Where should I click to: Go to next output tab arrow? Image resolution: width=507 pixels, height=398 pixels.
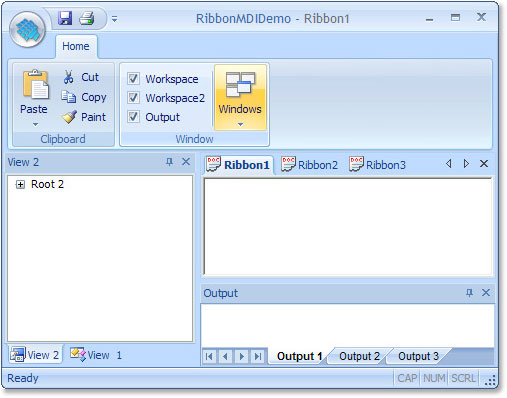click(242, 357)
